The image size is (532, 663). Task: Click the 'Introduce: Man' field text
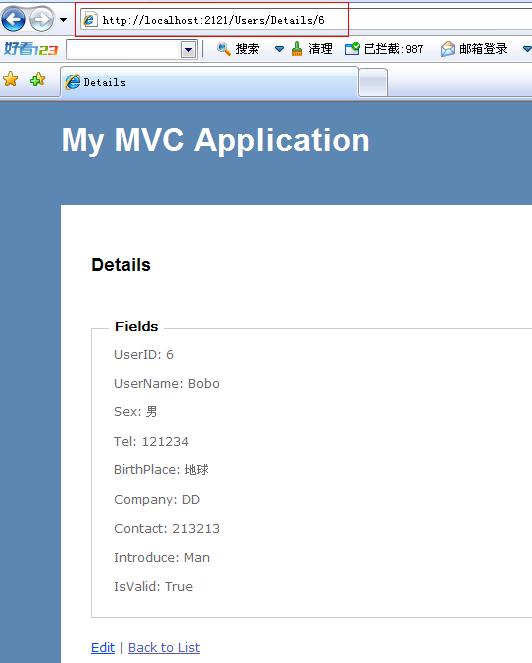point(162,557)
